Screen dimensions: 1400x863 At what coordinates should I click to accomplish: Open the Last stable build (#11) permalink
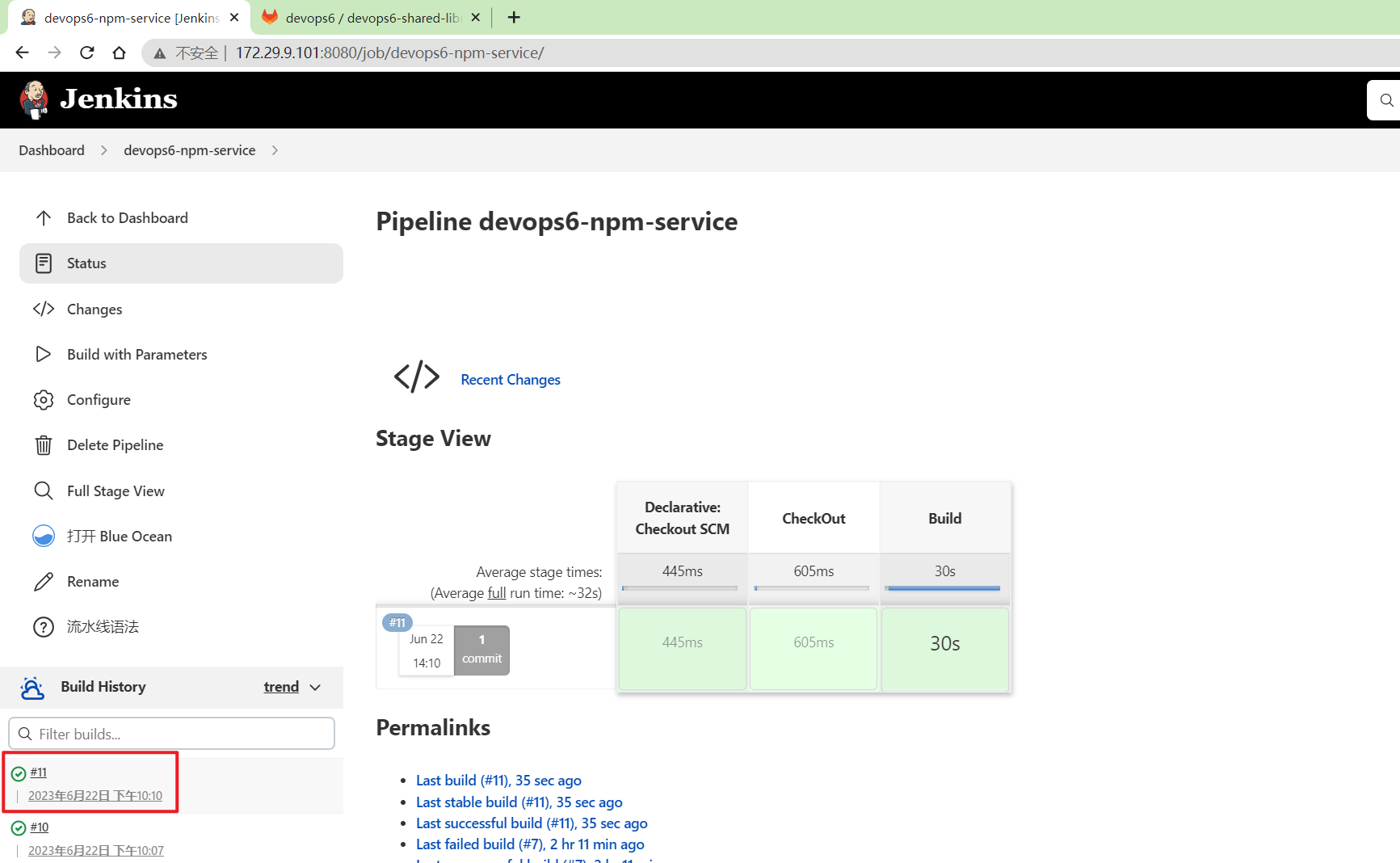[x=519, y=802]
